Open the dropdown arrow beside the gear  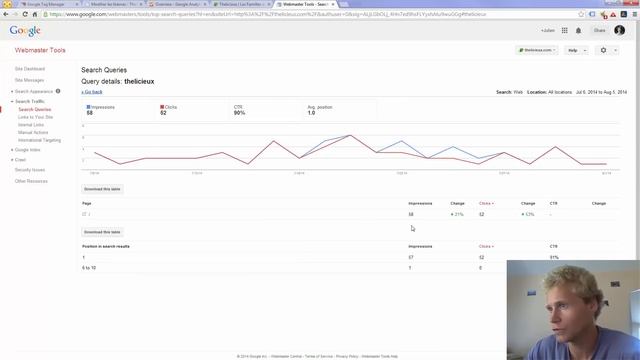(616, 50)
